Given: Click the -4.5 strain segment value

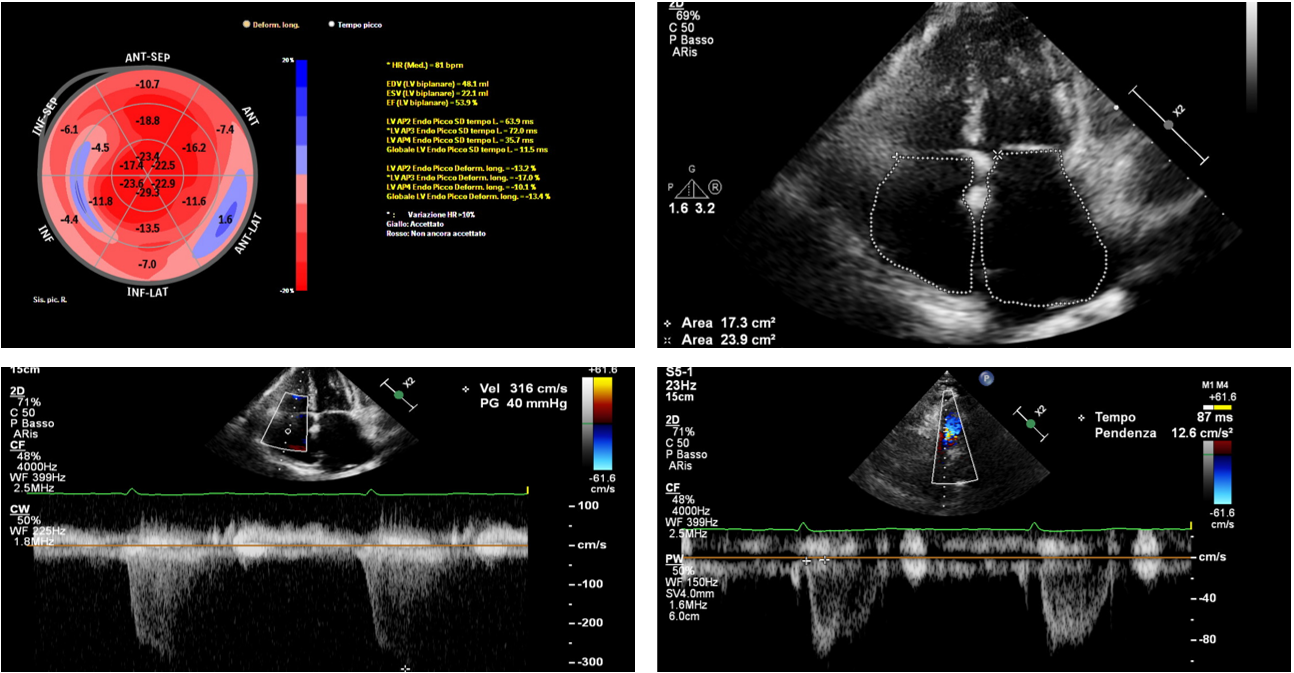Looking at the screenshot, I should [100, 148].
